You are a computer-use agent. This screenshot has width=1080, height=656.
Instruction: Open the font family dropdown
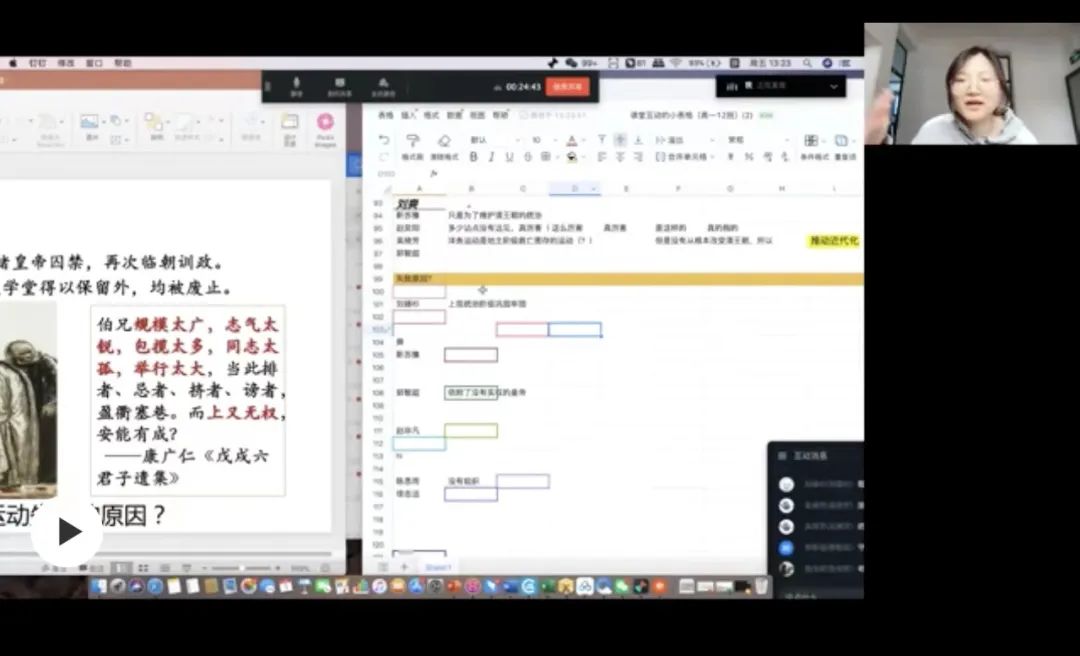pos(495,141)
